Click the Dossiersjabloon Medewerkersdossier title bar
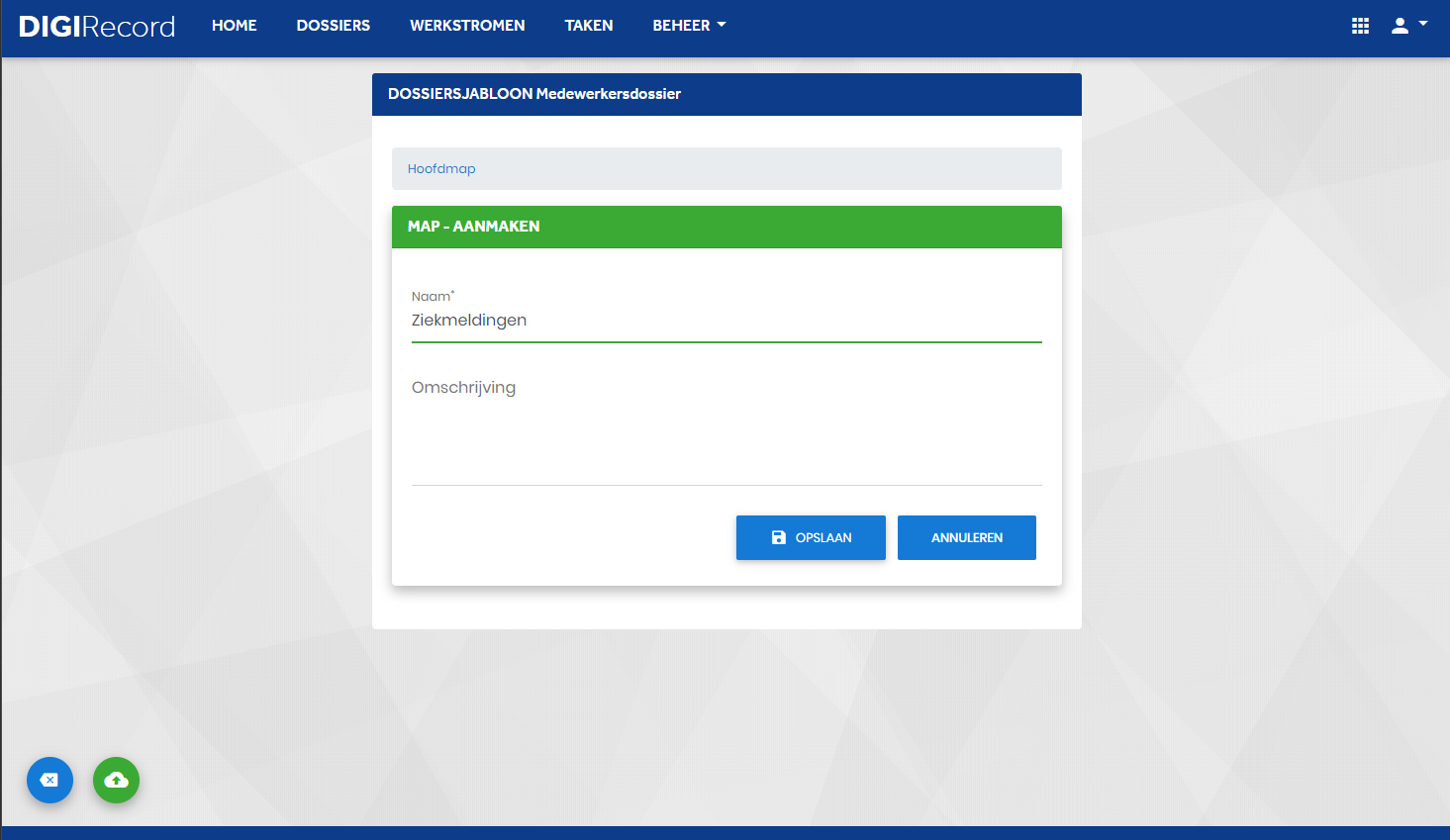1450x840 pixels. click(x=726, y=94)
